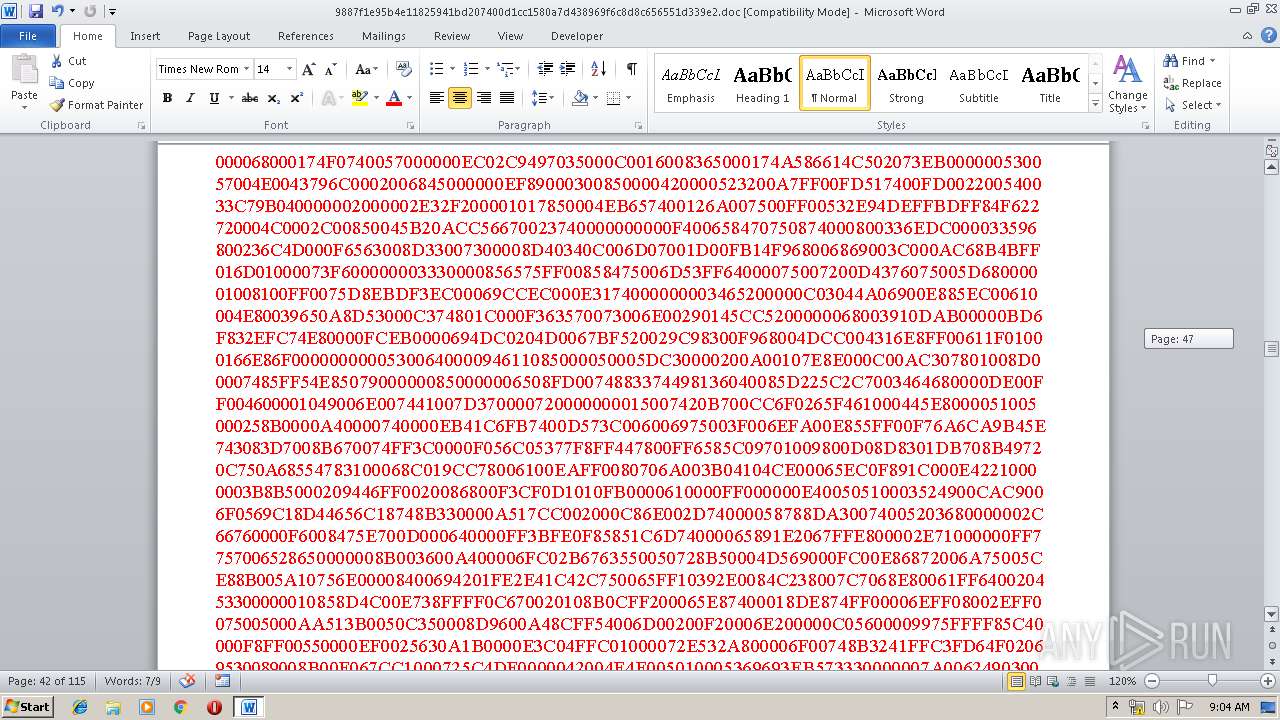Open Replace dialog
Viewport: 1280px width, 720px height.
pos(1192,83)
